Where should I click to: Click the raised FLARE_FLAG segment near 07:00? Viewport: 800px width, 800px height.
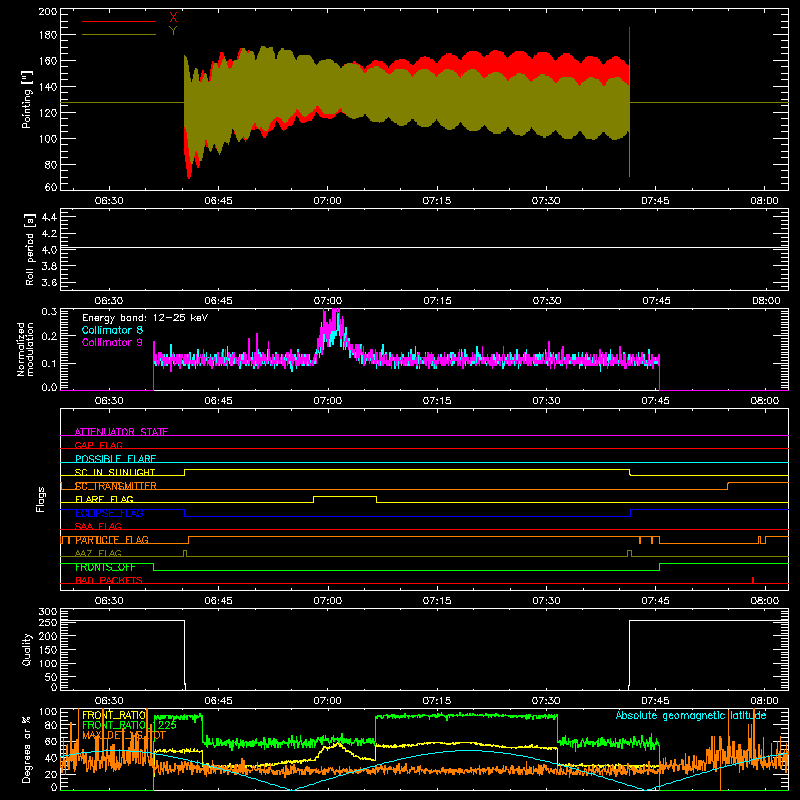[345, 496]
